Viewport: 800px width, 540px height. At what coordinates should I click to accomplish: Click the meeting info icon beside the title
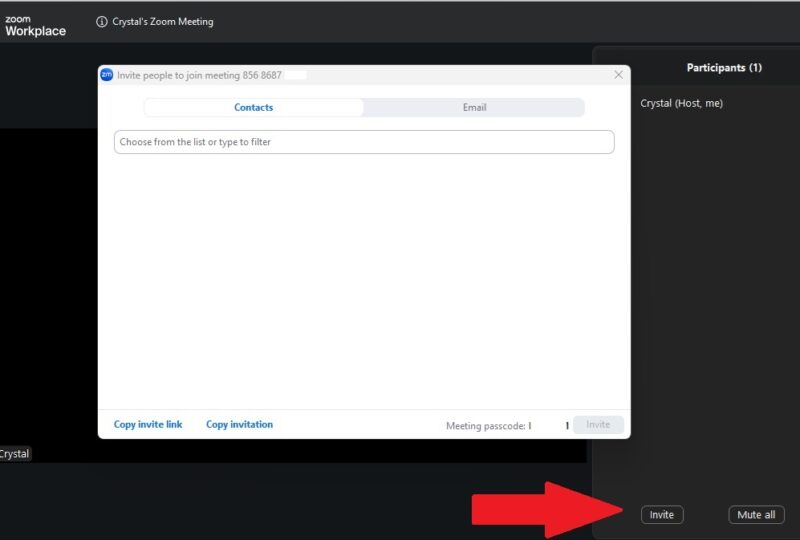[x=102, y=21]
